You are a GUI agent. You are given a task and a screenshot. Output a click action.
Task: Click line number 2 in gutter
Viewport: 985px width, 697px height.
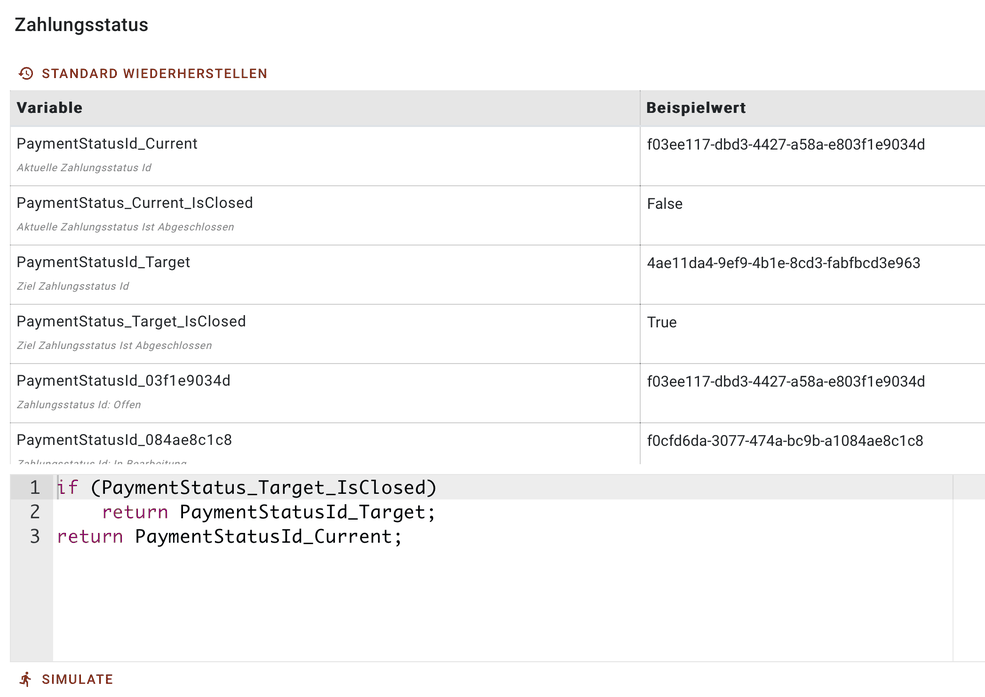tap(35, 512)
